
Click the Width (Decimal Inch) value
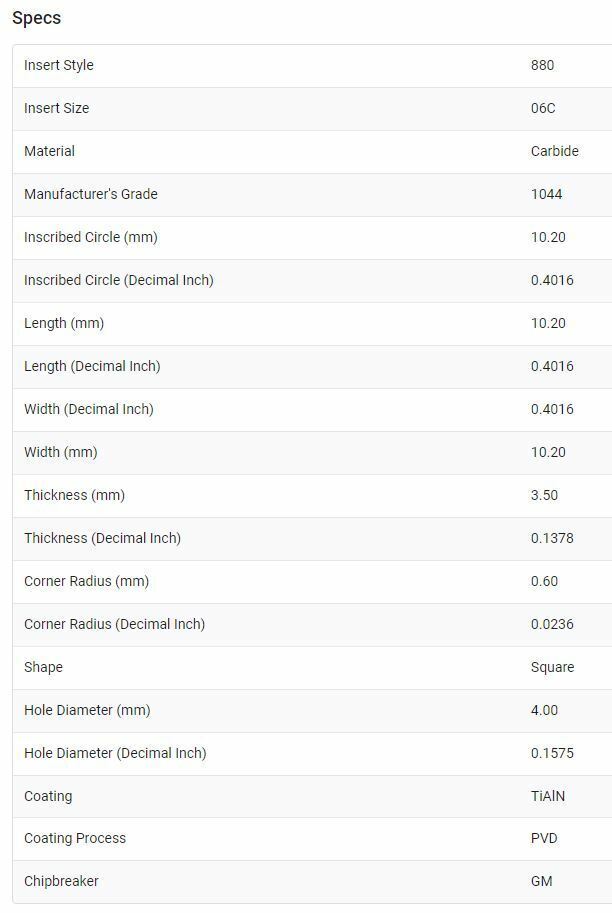(x=552, y=409)
